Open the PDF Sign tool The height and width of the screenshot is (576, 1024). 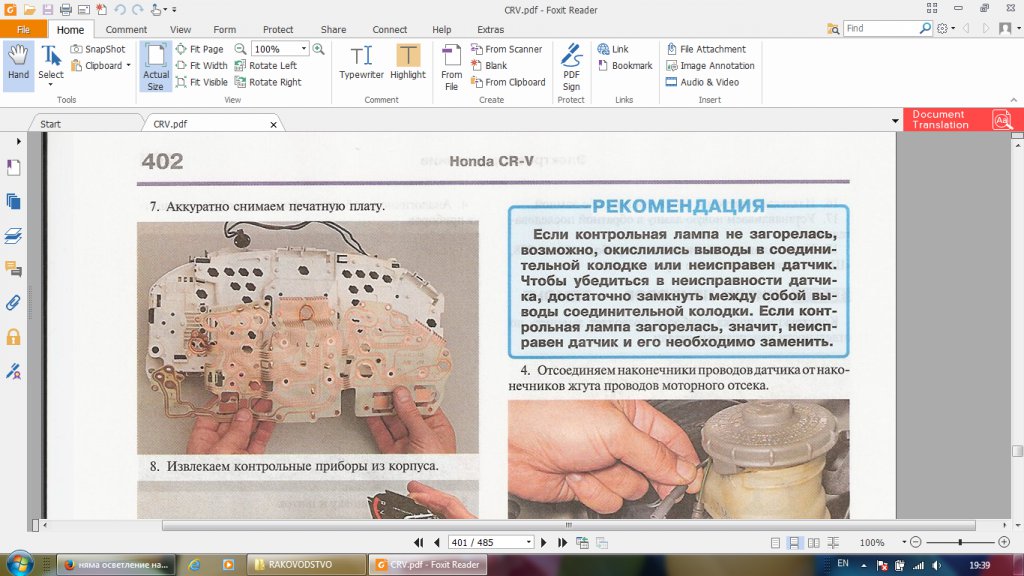click(571, 65)
